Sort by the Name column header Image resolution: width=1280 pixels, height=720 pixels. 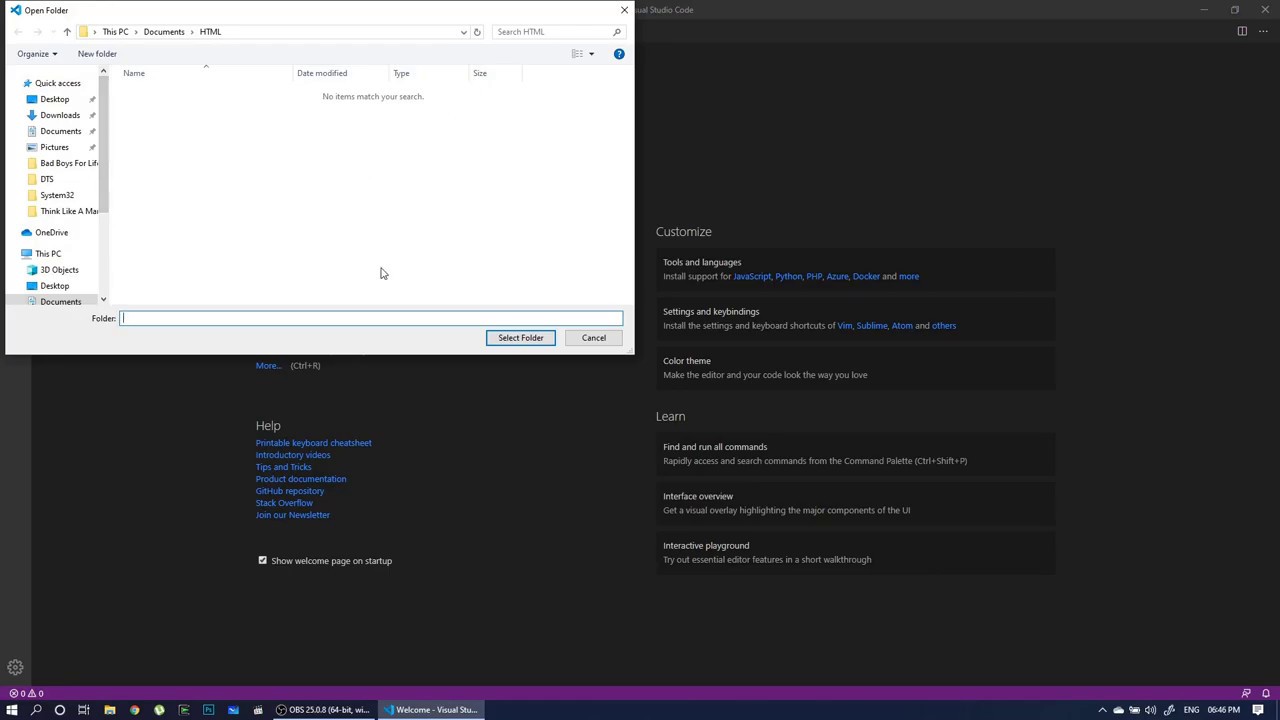click(206, 73)
